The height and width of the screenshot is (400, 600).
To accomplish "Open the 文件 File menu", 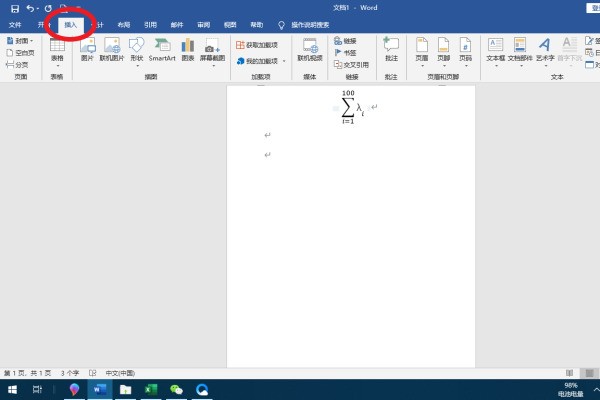I will 15,24.
